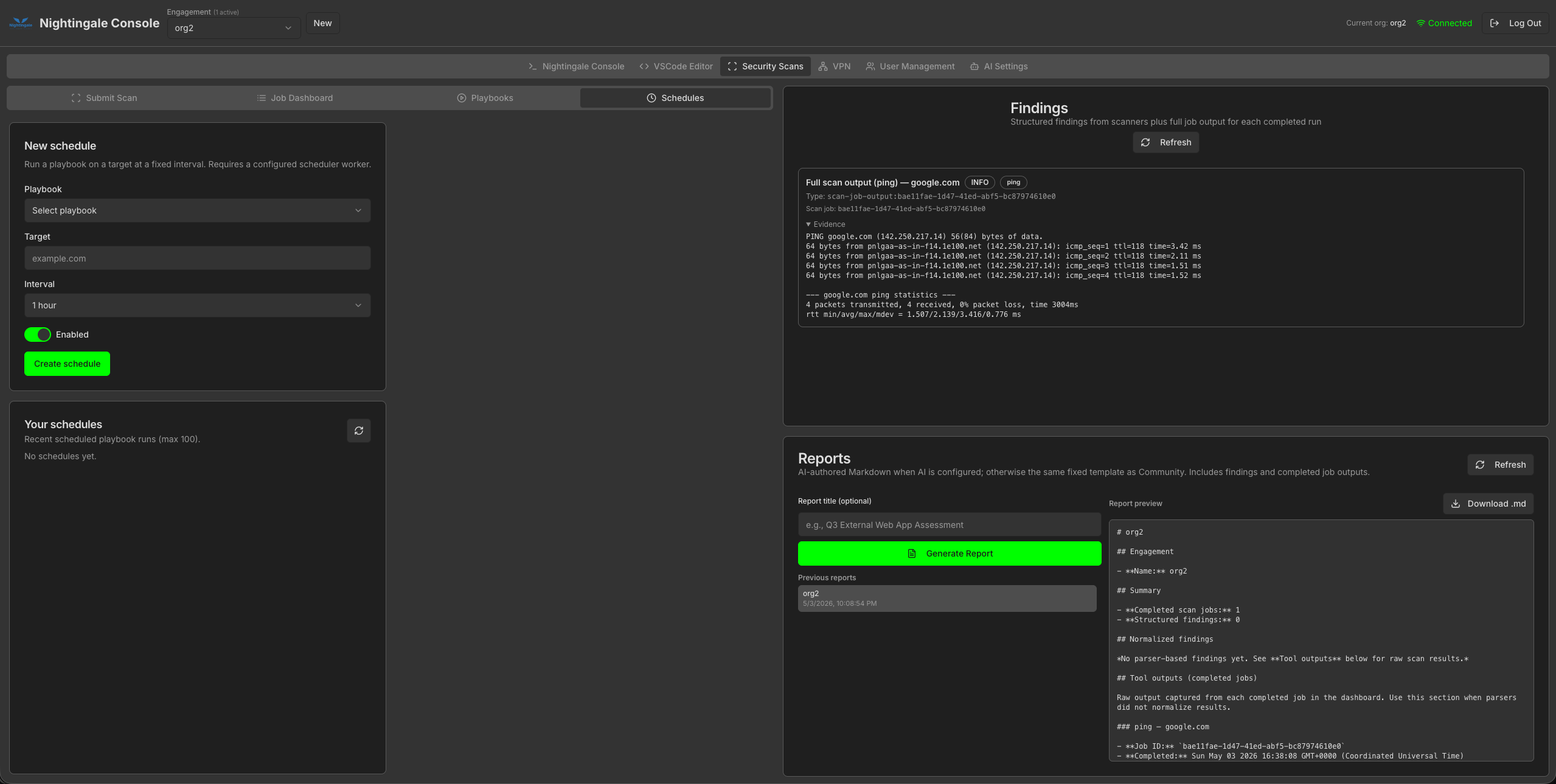1556x784 pixels.
Task: Select the Security Scans tab
Action: pos(765,66)
